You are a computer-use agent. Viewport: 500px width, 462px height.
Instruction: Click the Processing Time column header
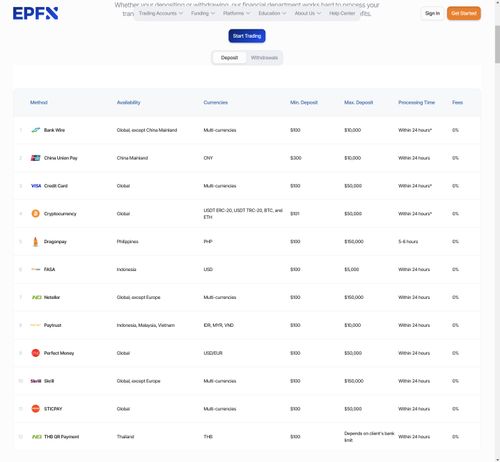pos(417,102)
